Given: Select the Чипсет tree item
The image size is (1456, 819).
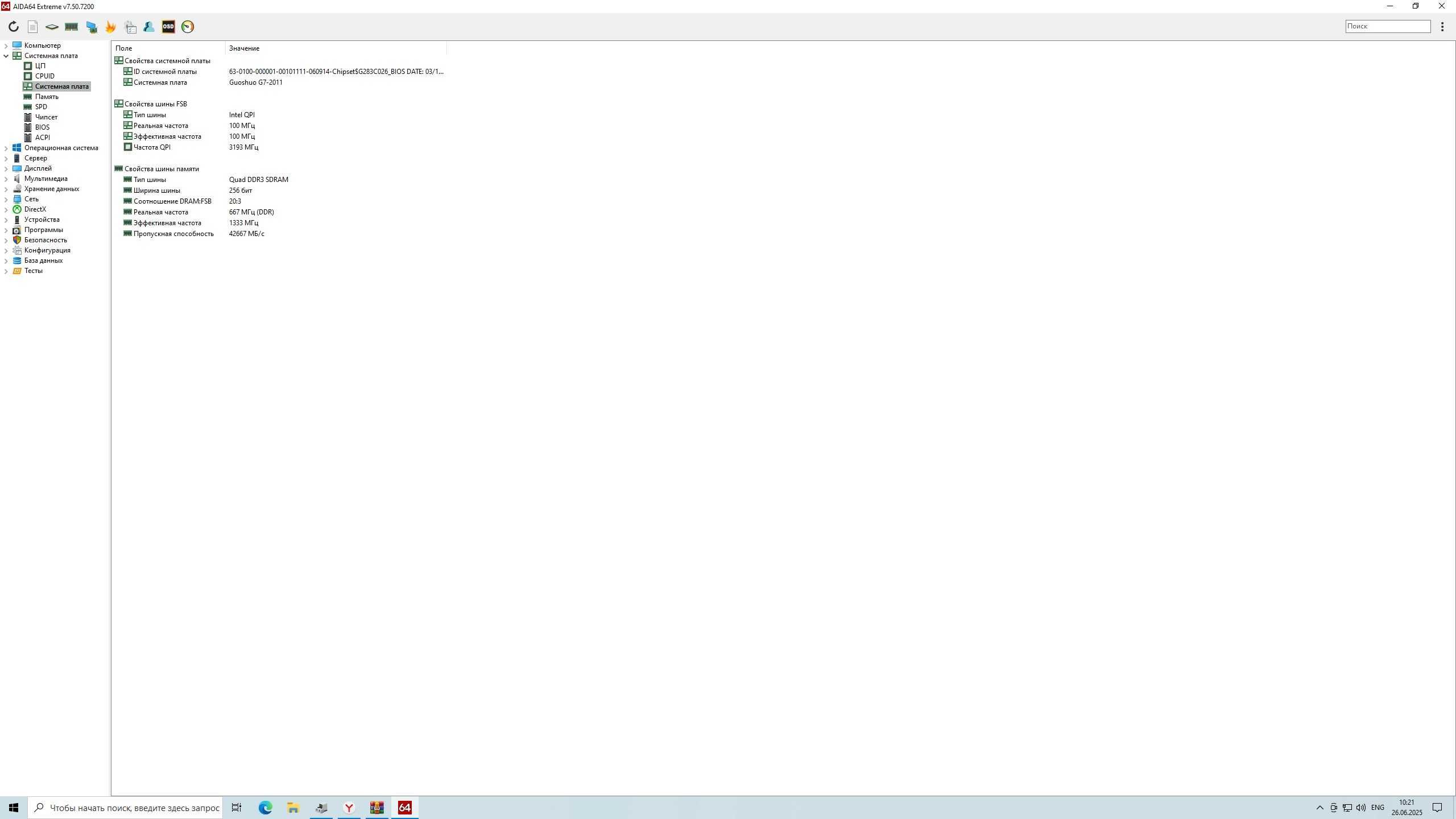Looking at the screenshot, I should [46, 117].
